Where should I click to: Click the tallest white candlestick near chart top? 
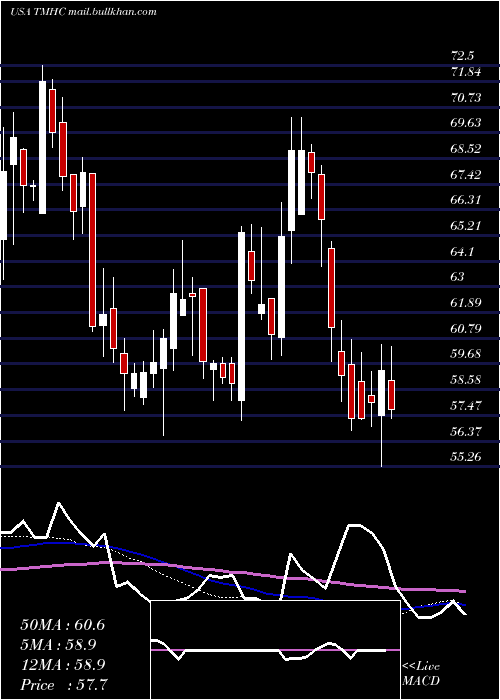[x=42, y=147]
